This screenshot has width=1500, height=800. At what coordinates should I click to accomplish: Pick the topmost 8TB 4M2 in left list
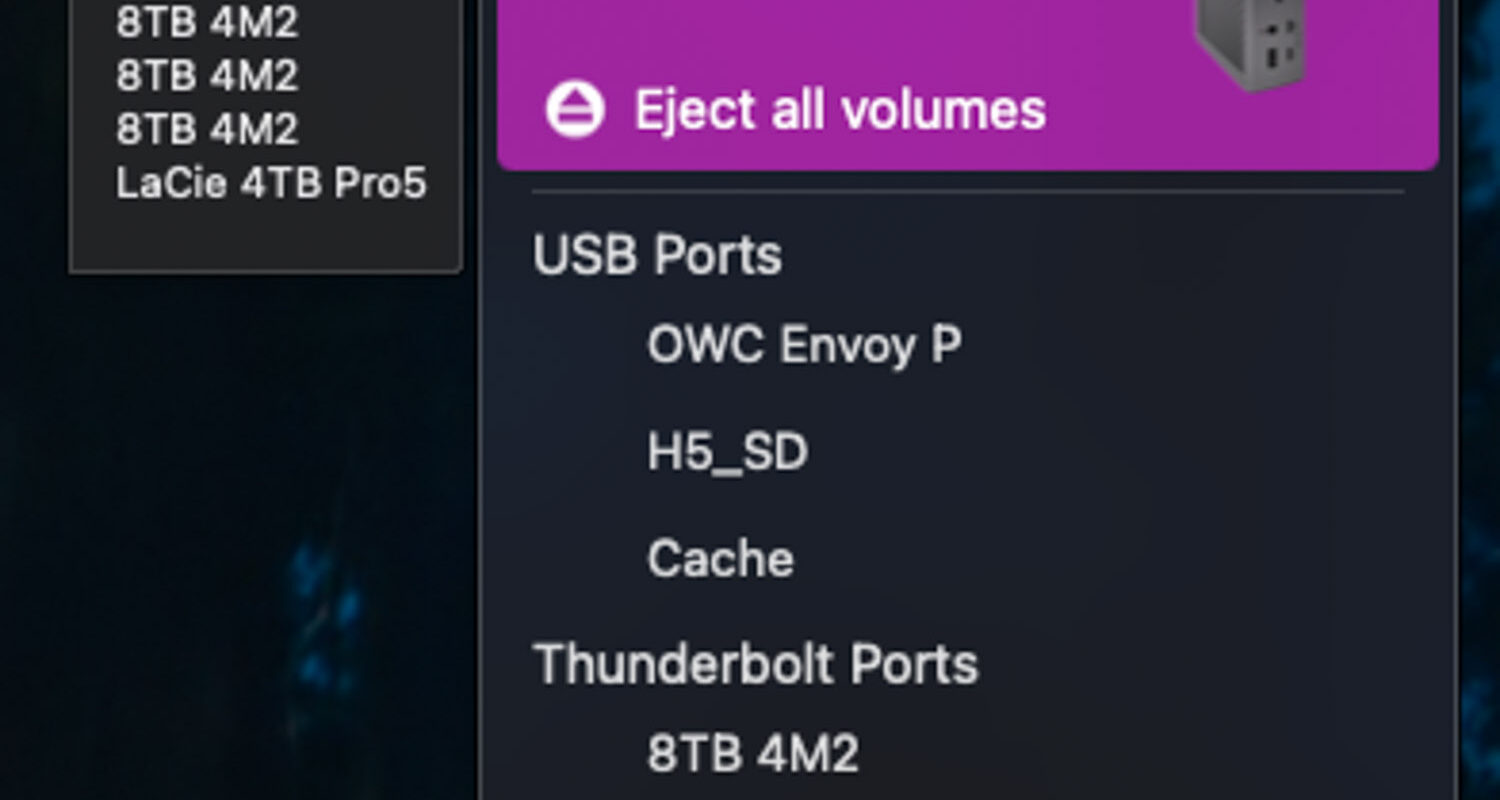coord(207,22)
